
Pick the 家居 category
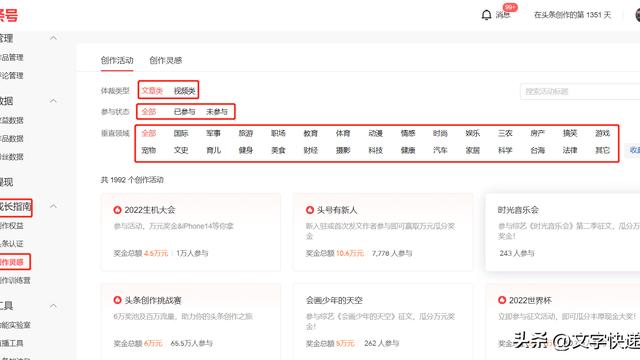pos(473,150)
